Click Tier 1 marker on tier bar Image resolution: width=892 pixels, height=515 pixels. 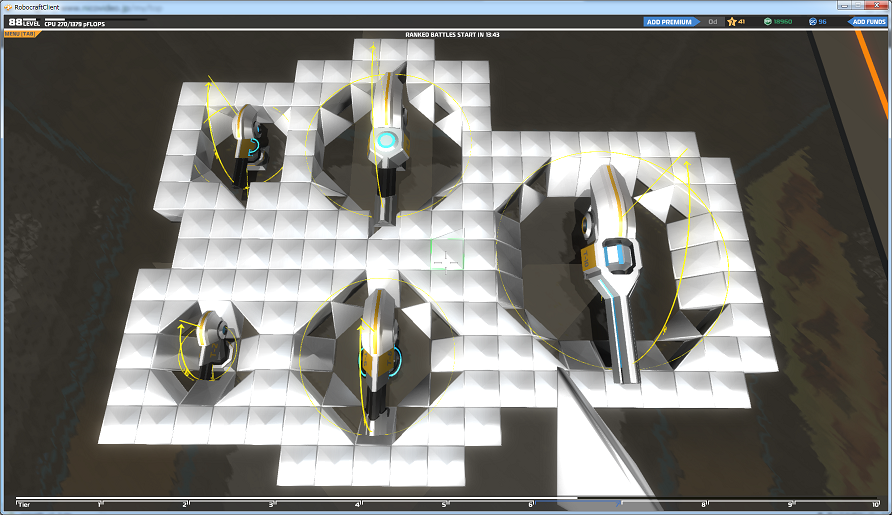tap(100, 504)
